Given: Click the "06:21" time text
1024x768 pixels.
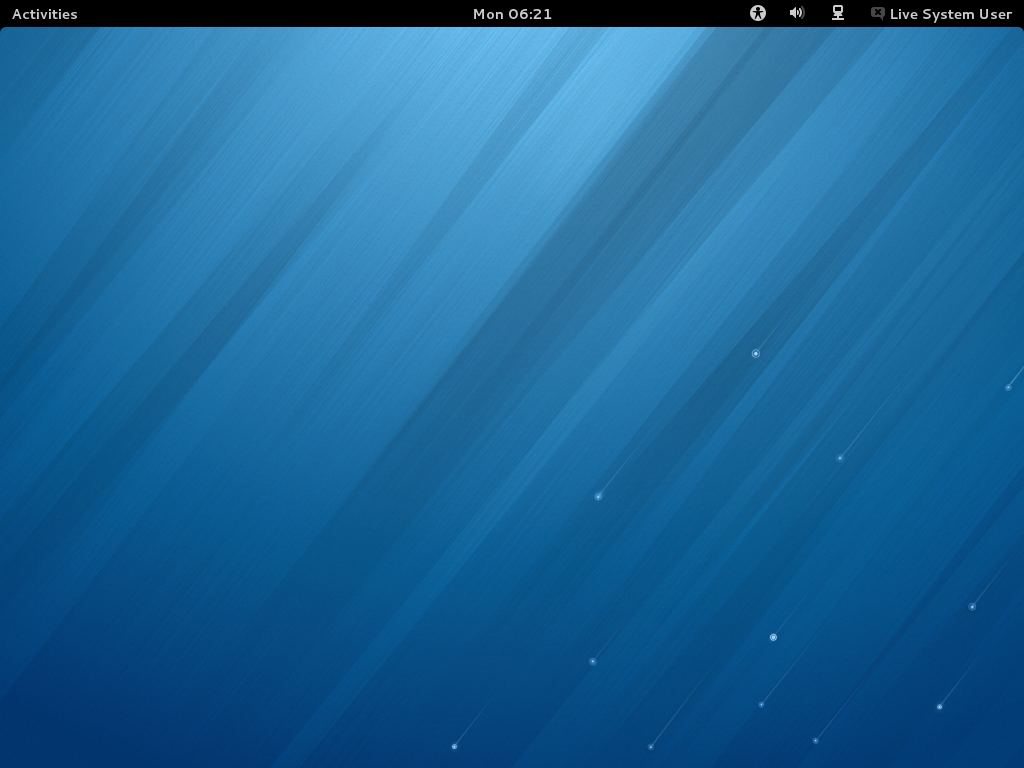Looking at the screenshot, I should 530,14.
